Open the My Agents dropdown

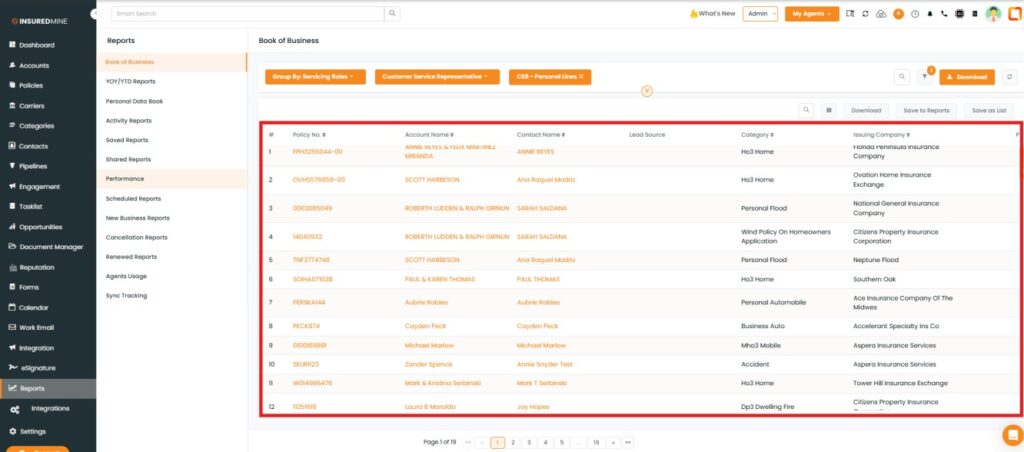click(811, 14)
